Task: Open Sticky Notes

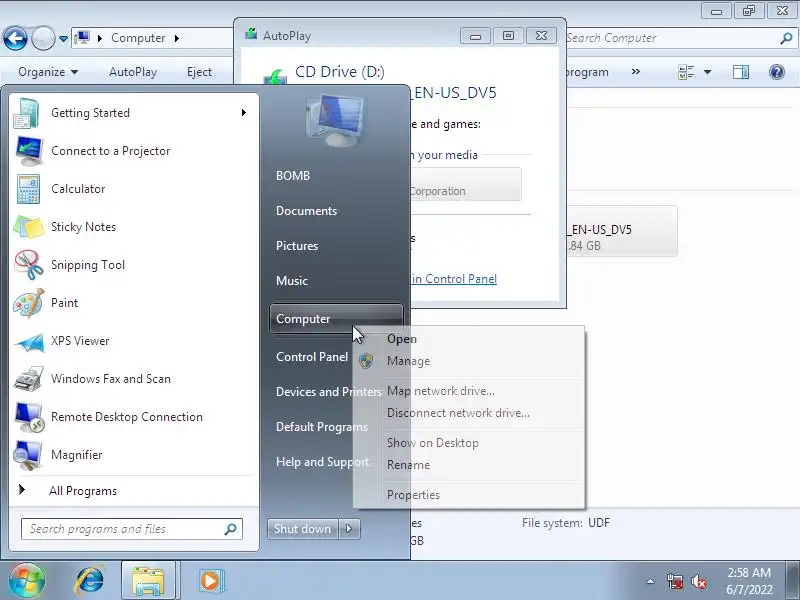Action: (134, 227)
